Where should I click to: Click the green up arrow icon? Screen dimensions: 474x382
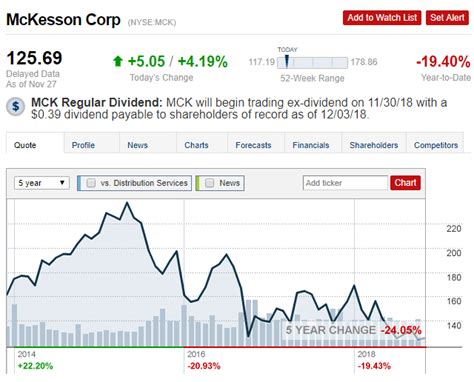pos(118,61)
